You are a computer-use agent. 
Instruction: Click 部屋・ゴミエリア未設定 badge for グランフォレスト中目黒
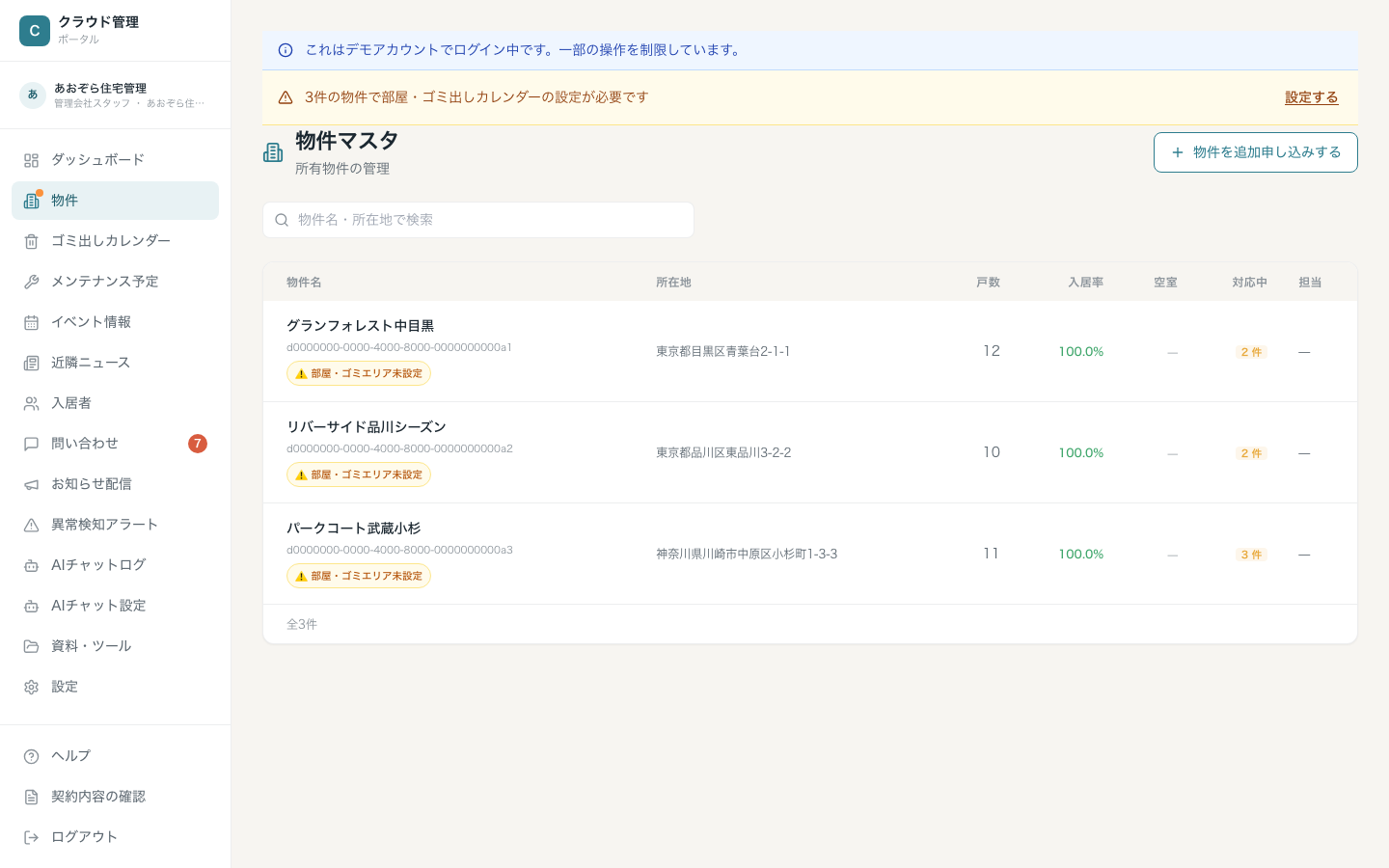tap(359, 373)
